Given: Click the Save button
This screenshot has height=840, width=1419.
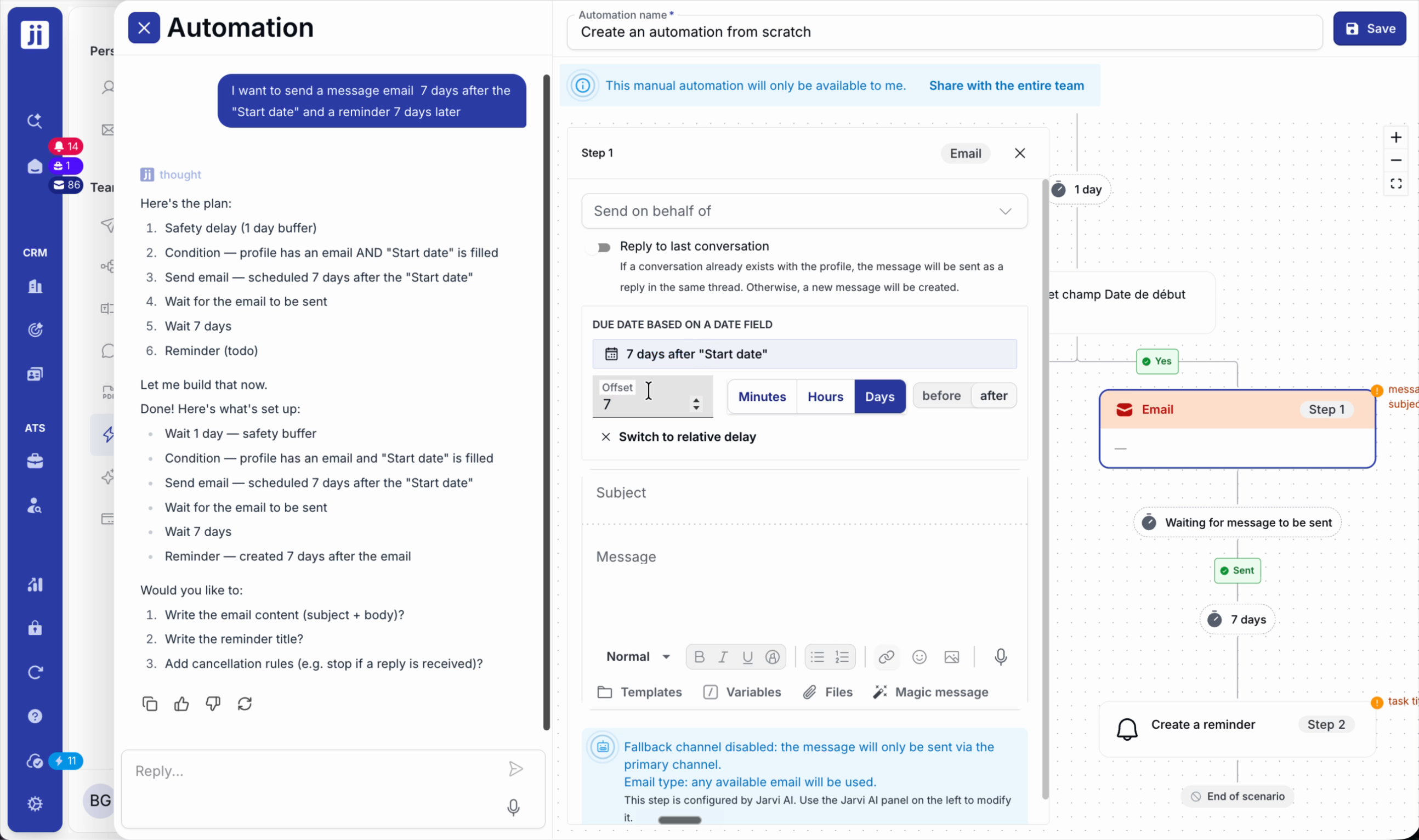Looking at the screenshot, I should (1369, 29).
